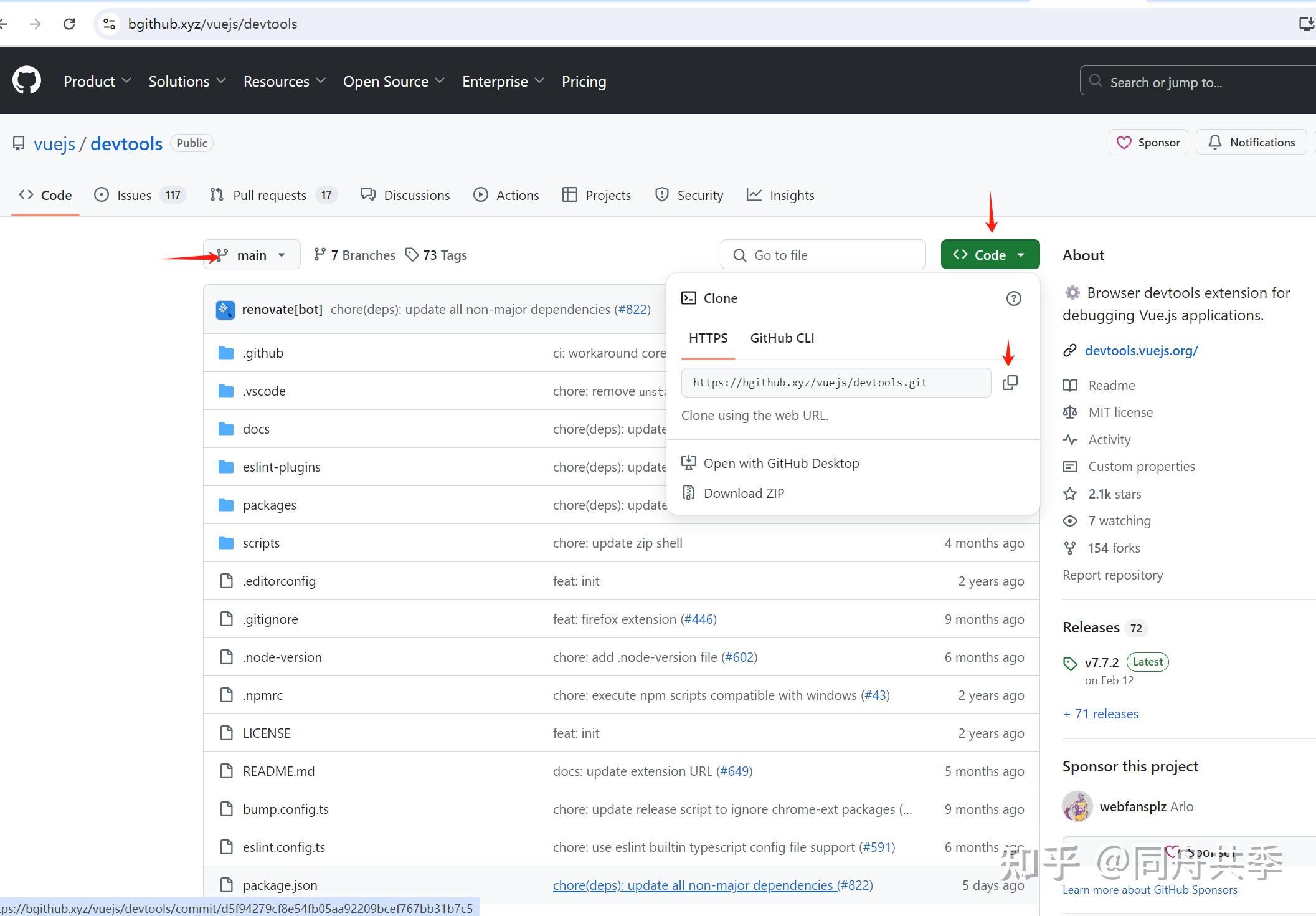Viewport: 1316px width, 916px height.
Task: Click the 73 Tags label icon
Action: coord(412,255)
